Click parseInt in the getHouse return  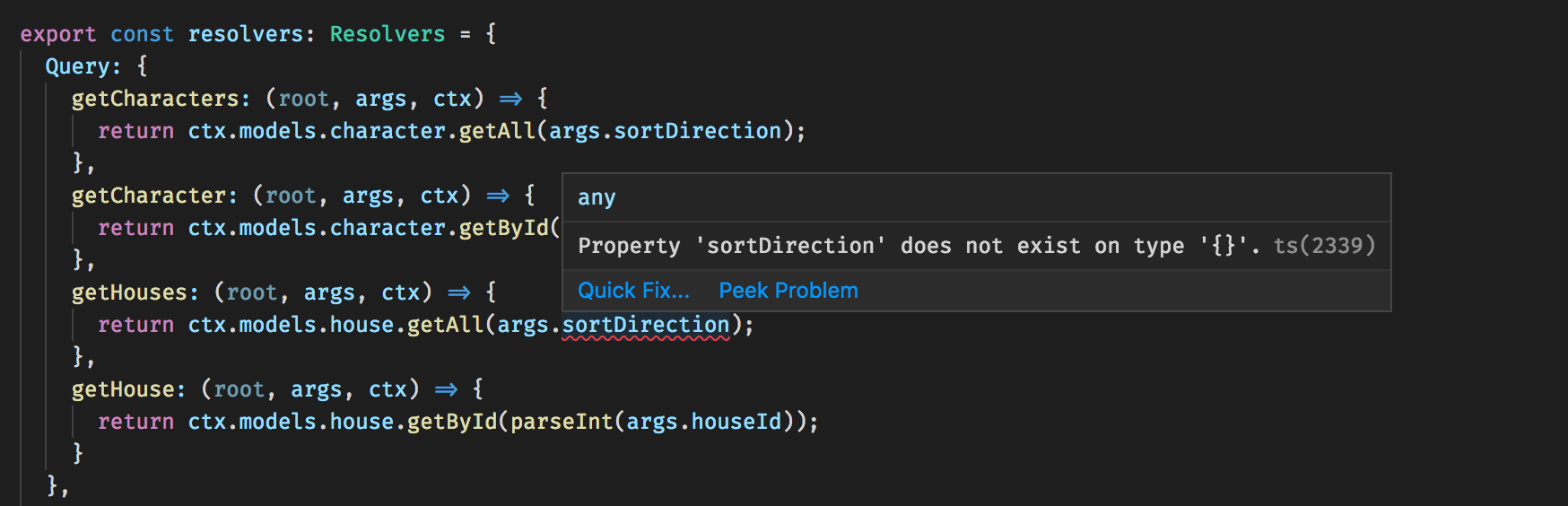(562, 422)
